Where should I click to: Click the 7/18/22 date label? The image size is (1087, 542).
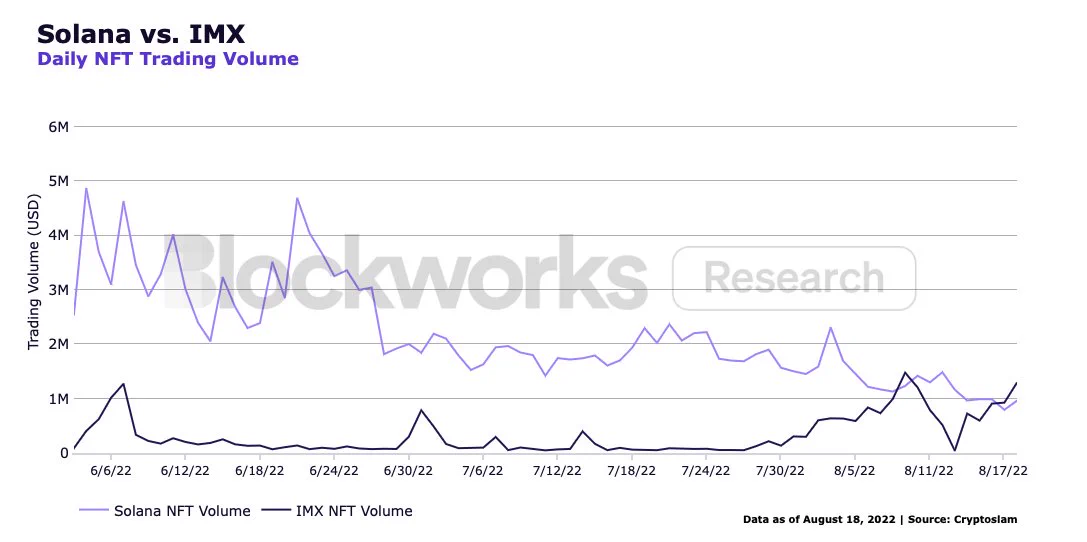tap(632, 471)
